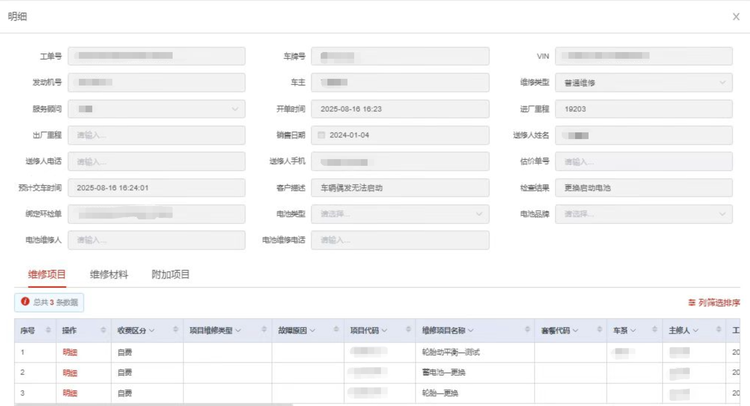Viewport: 750px width, 406px height.
Task: Click the 估价单号 input field
Action: pyautogui.click(x=643, y=161)
